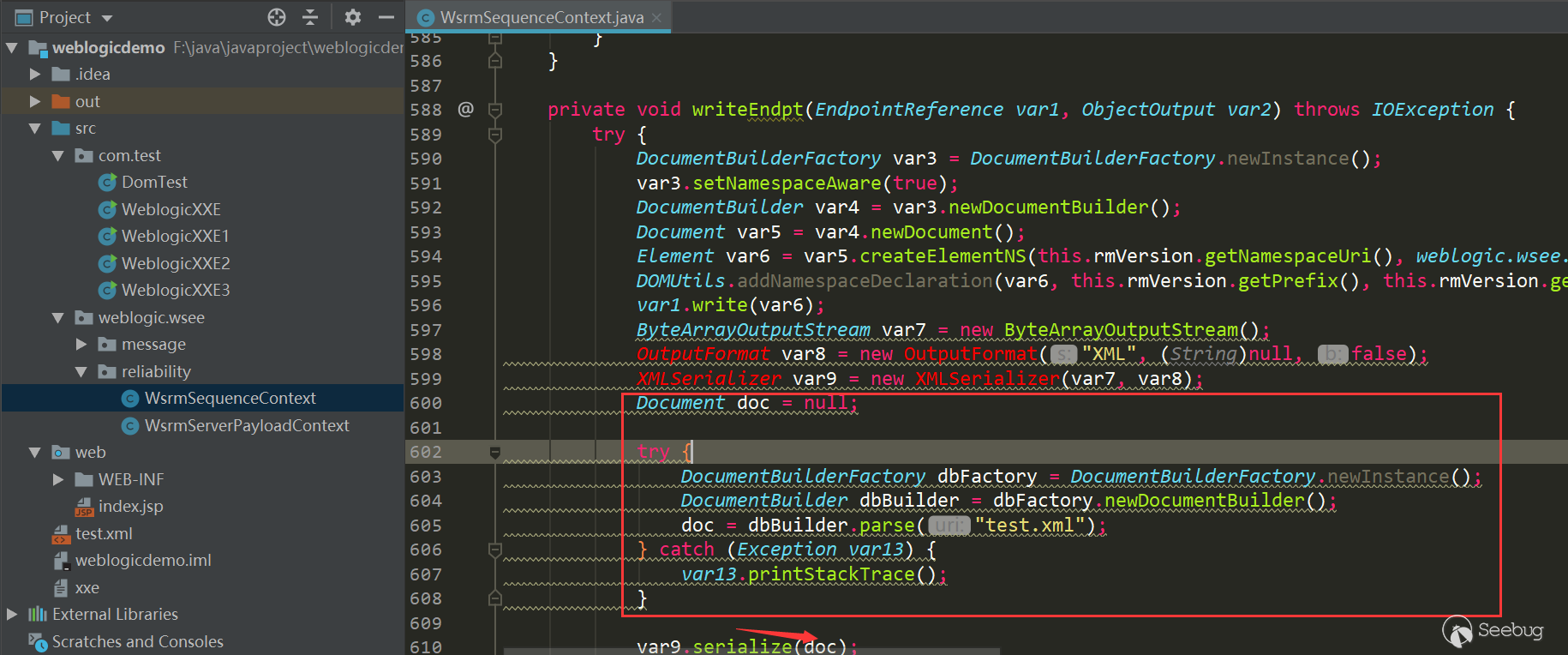Expand External Libraries node

point(12,615)
